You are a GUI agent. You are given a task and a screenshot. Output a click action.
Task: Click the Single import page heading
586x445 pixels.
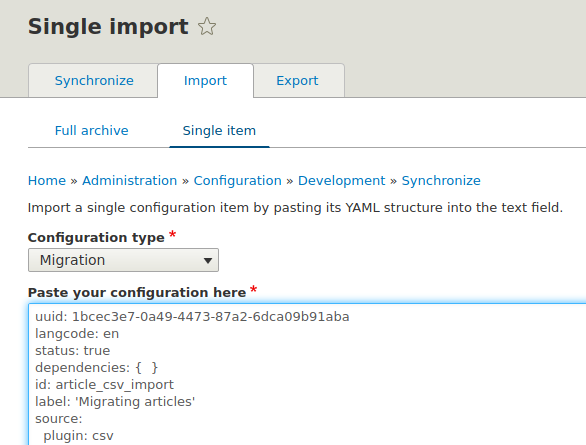[x=108, y=27]
